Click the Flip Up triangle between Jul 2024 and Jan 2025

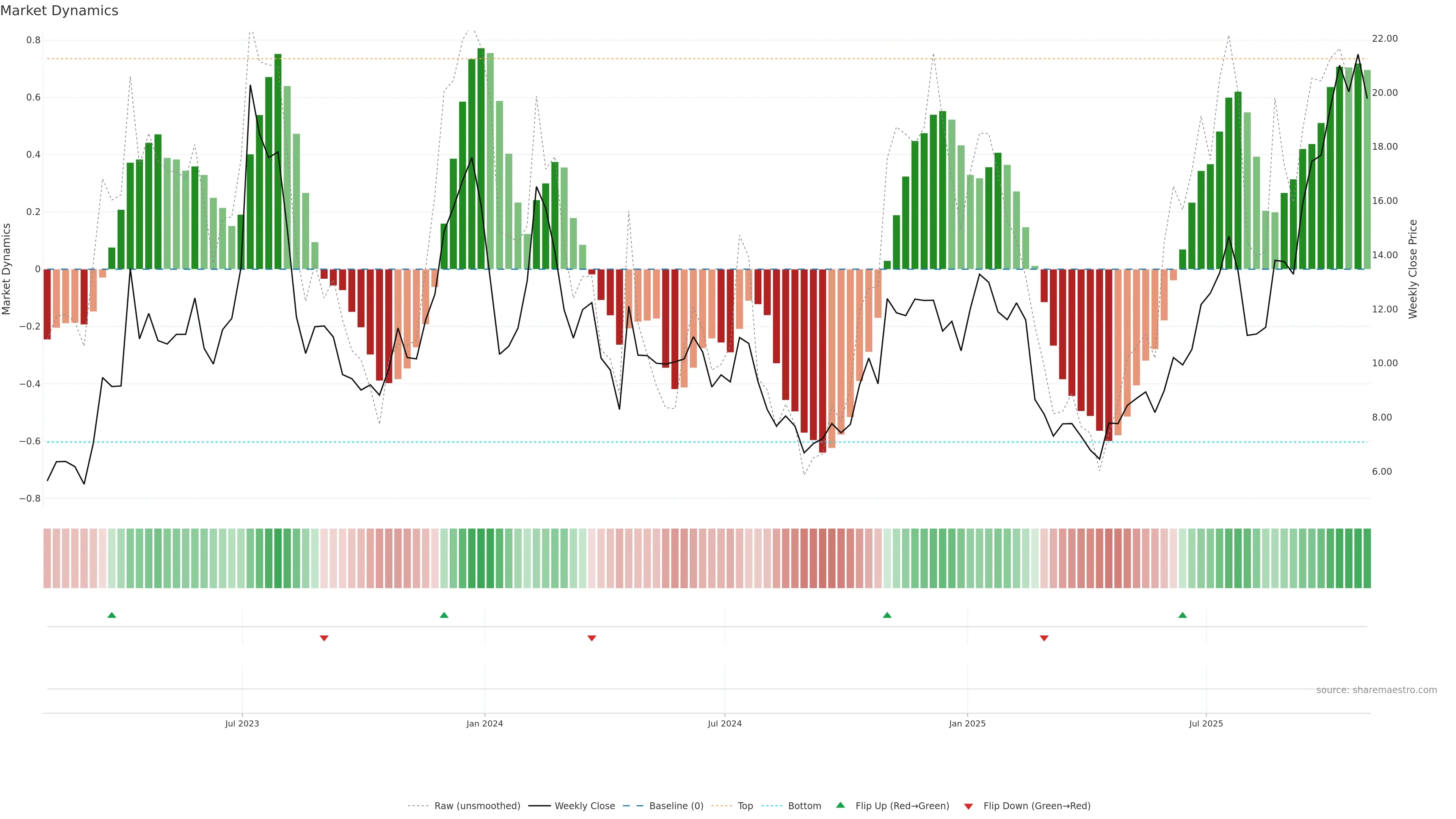click(x=887, y=615)
